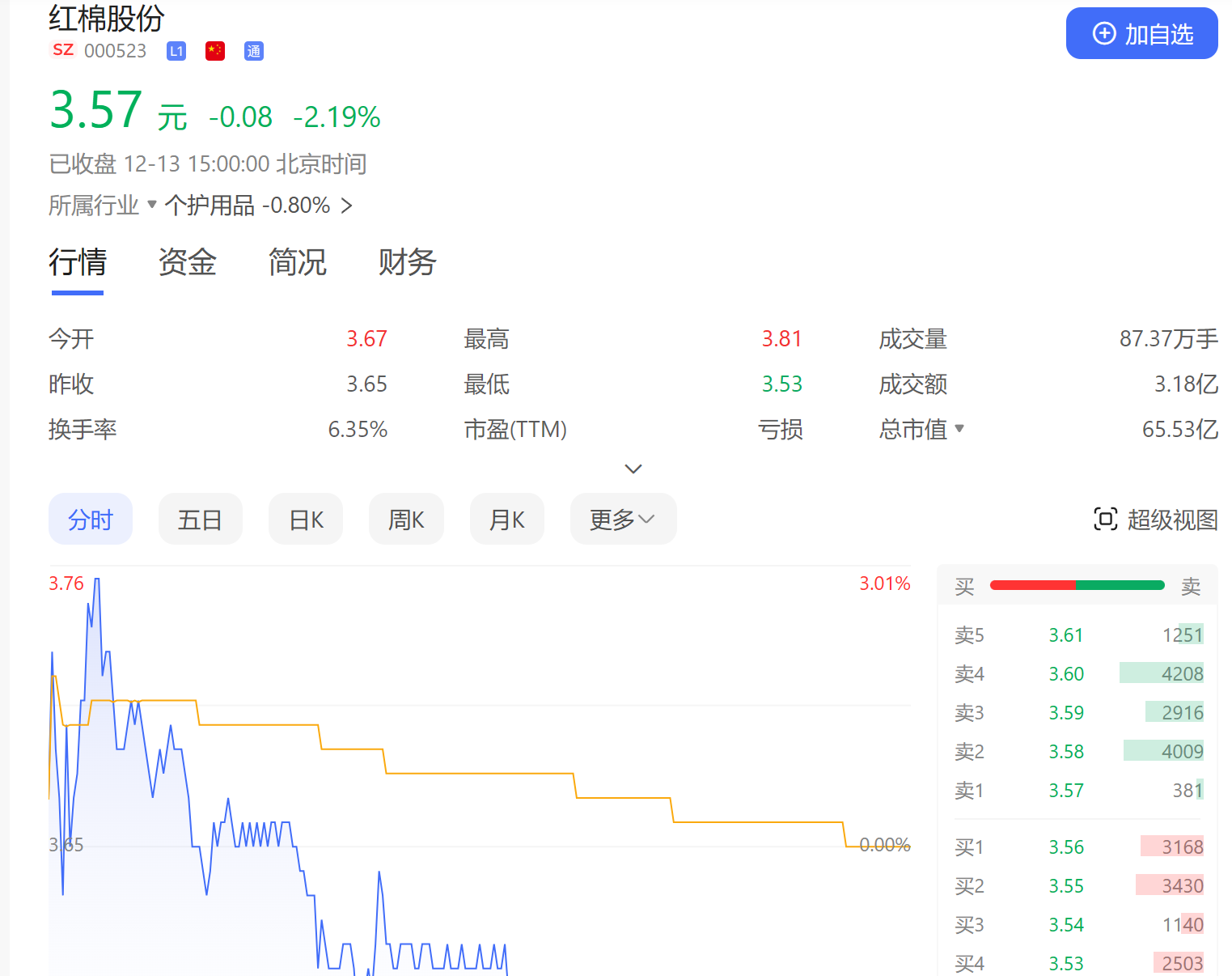1232x976 pixels.
Task: Click the 成交量 value 87.37万手
Action: (x=1169, y=338)
